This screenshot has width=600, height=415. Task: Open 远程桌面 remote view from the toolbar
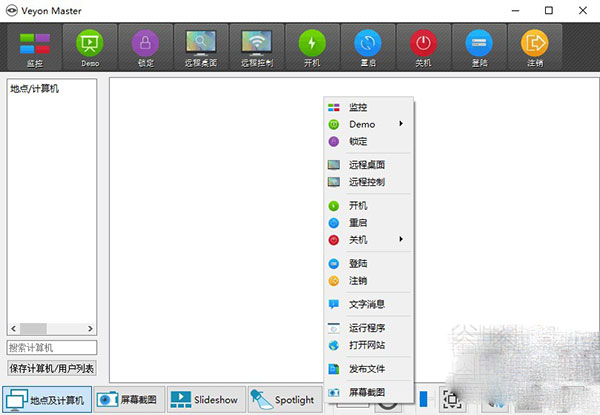pos(201,47)
